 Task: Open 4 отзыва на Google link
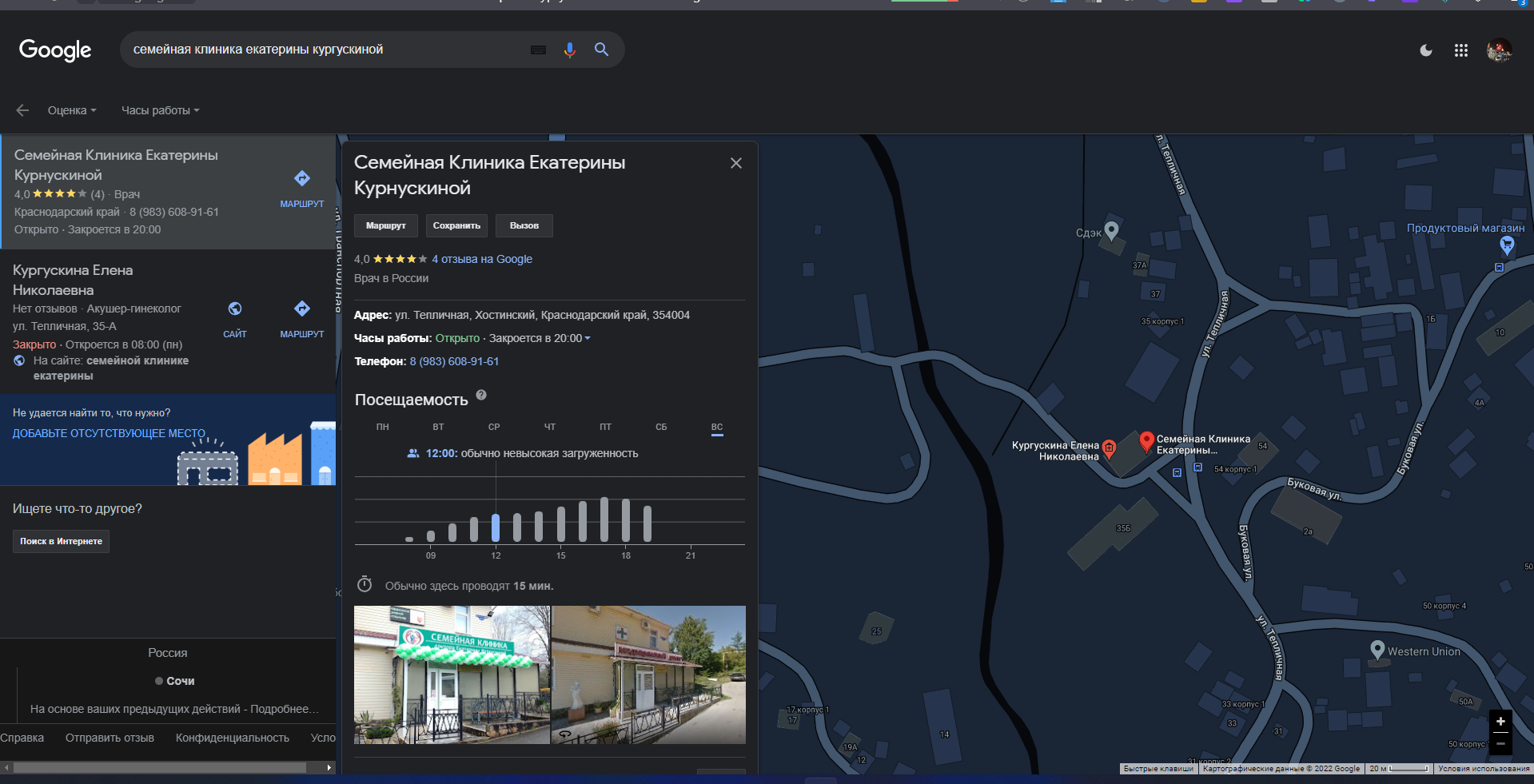pos(482,259)
